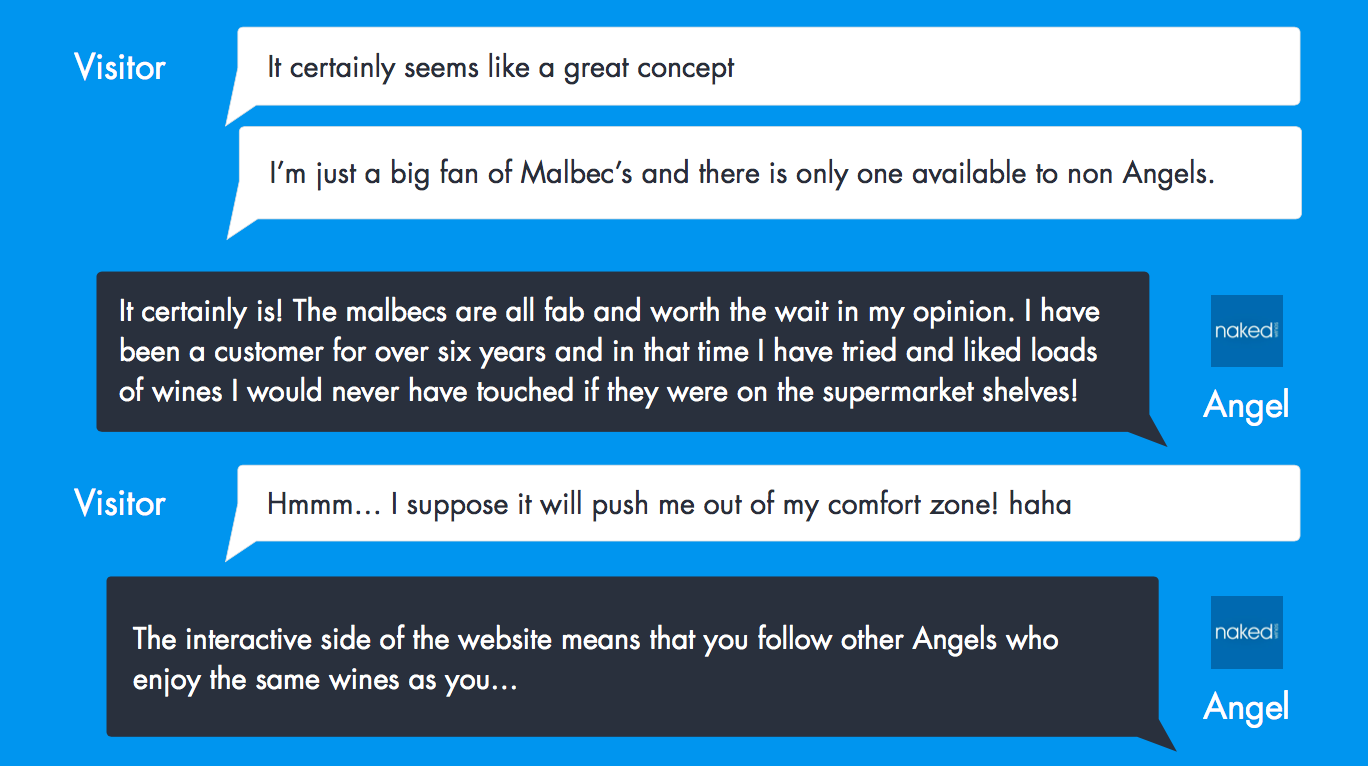This screenshot has width=1368, height=766.
Task: Click the tail of the "comfort zone" bubble
Action: point(236,548)
